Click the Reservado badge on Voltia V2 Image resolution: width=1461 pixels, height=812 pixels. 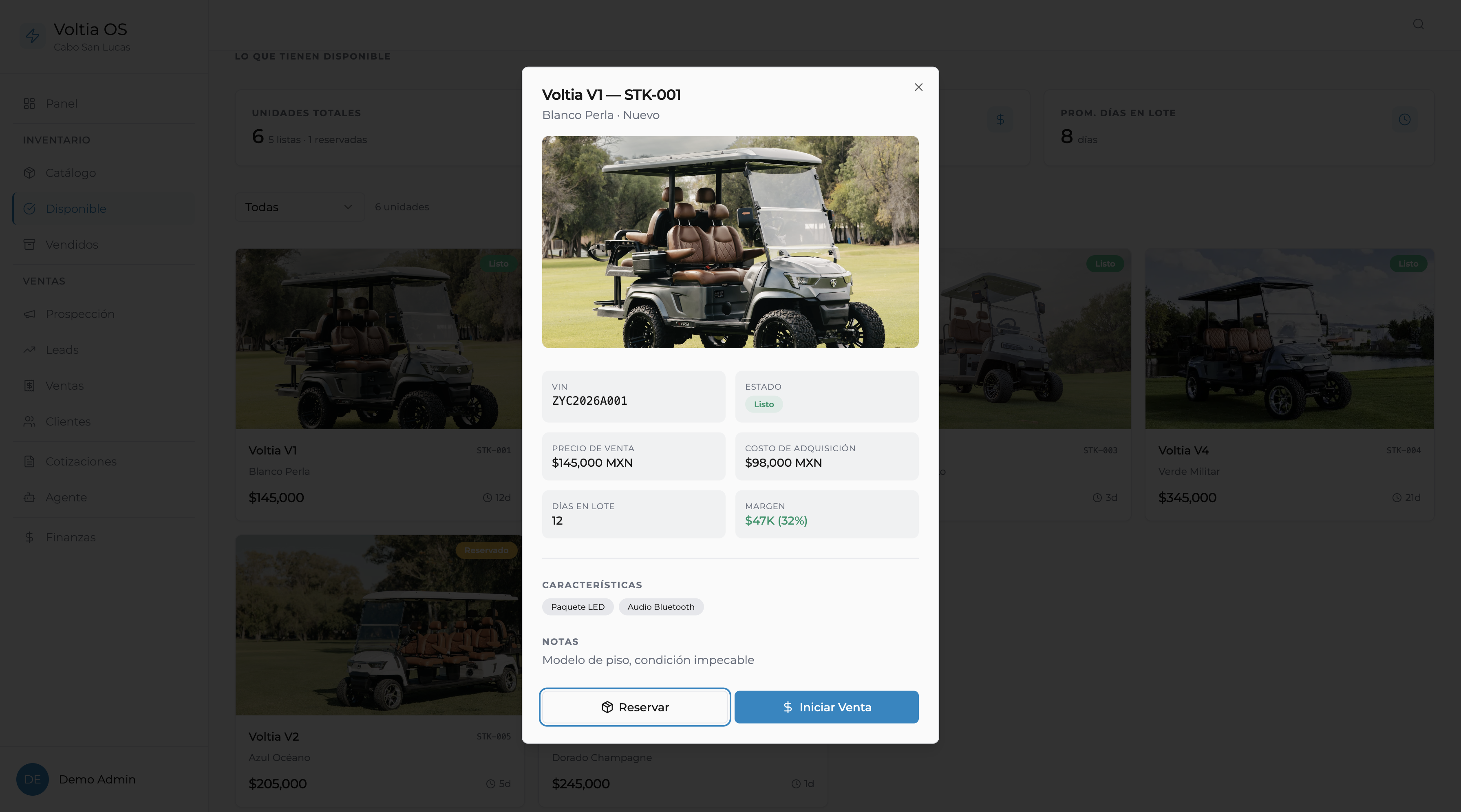click(x=486, y=550)
